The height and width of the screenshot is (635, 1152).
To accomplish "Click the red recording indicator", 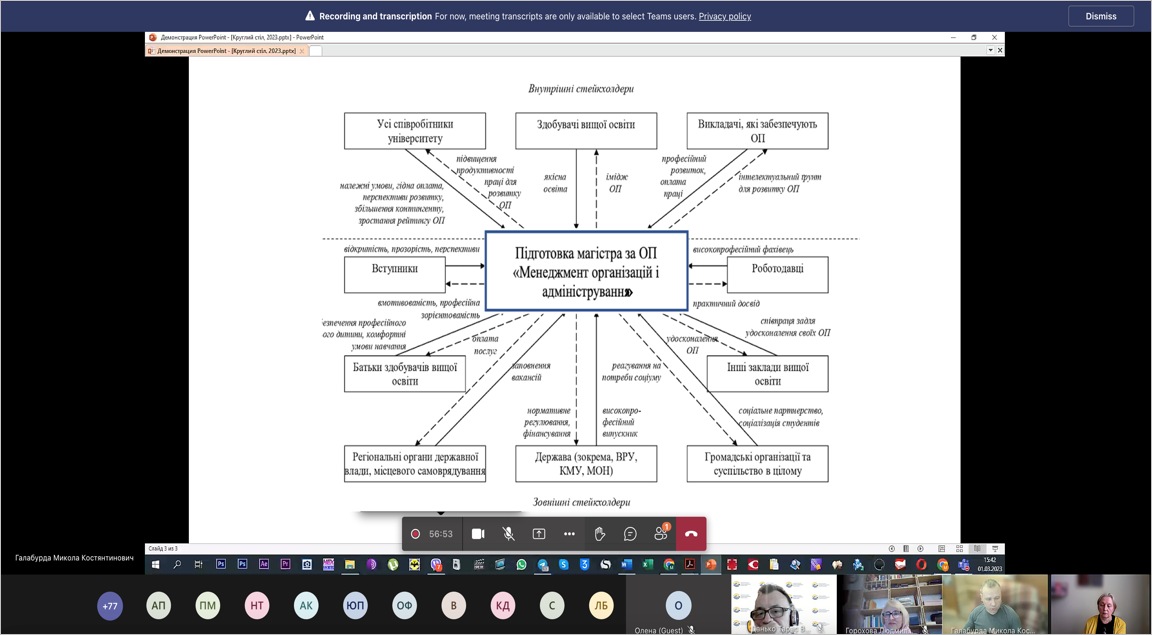I will pos(416,534).
